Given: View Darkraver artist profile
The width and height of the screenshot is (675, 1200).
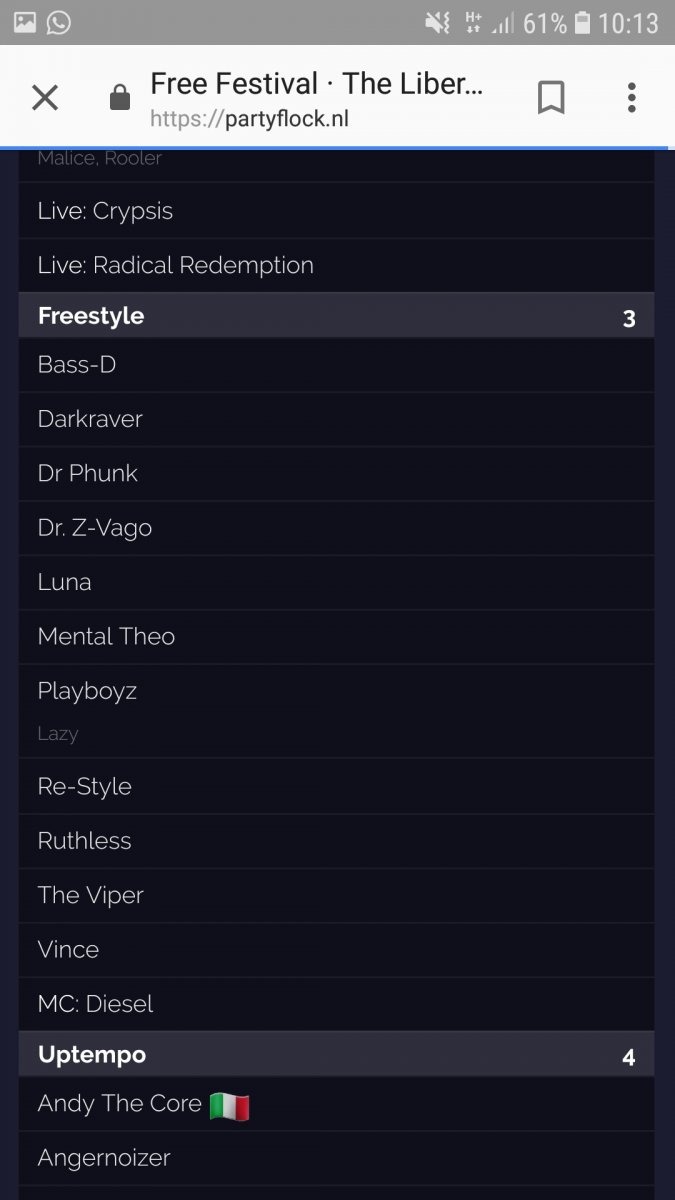Looking at the screenshot, I should click(90, 419).
